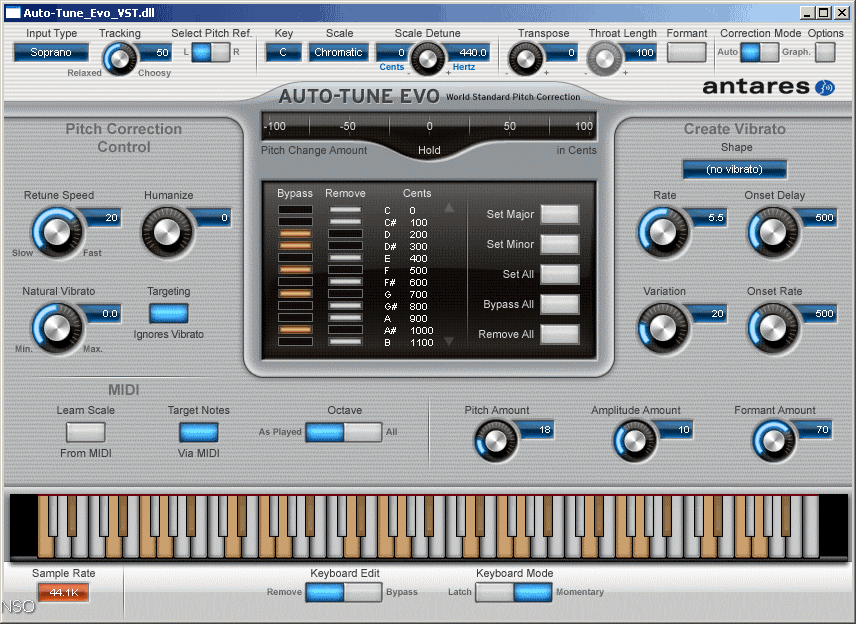The image size is (856, 624).
Task: Toggle the Formant button
Action: [x=686, y=52]
